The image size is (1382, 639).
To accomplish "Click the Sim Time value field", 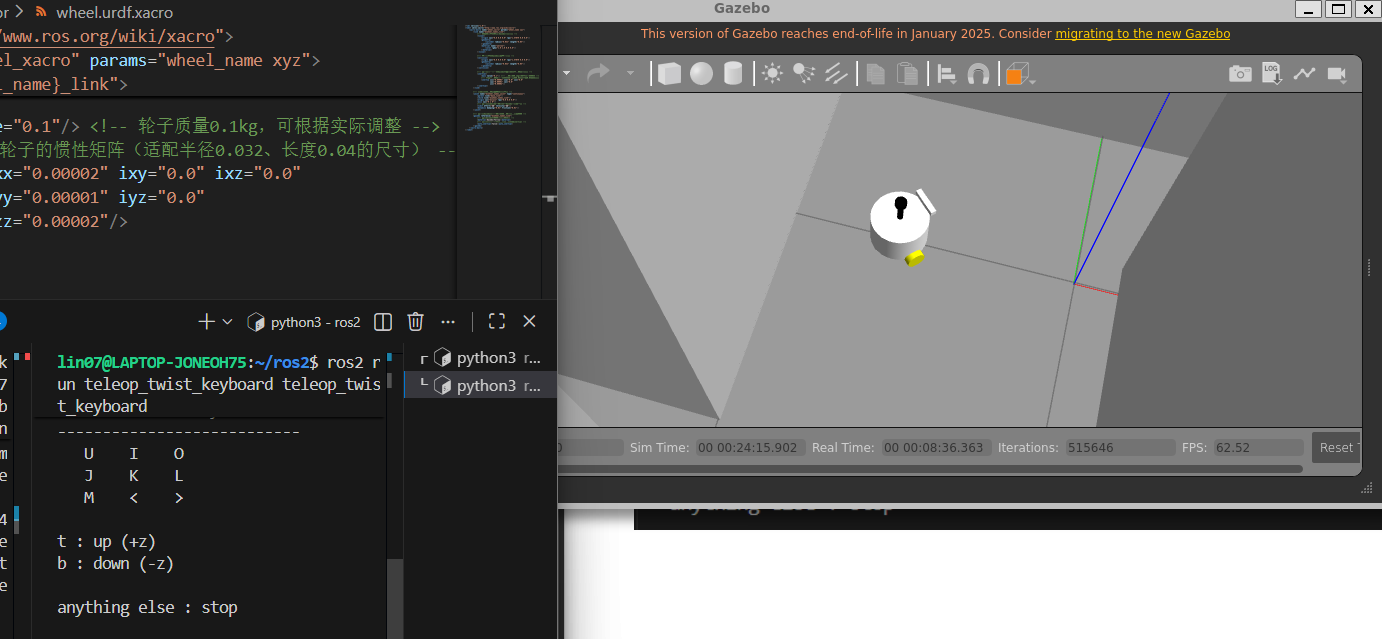I will (751, 448).
